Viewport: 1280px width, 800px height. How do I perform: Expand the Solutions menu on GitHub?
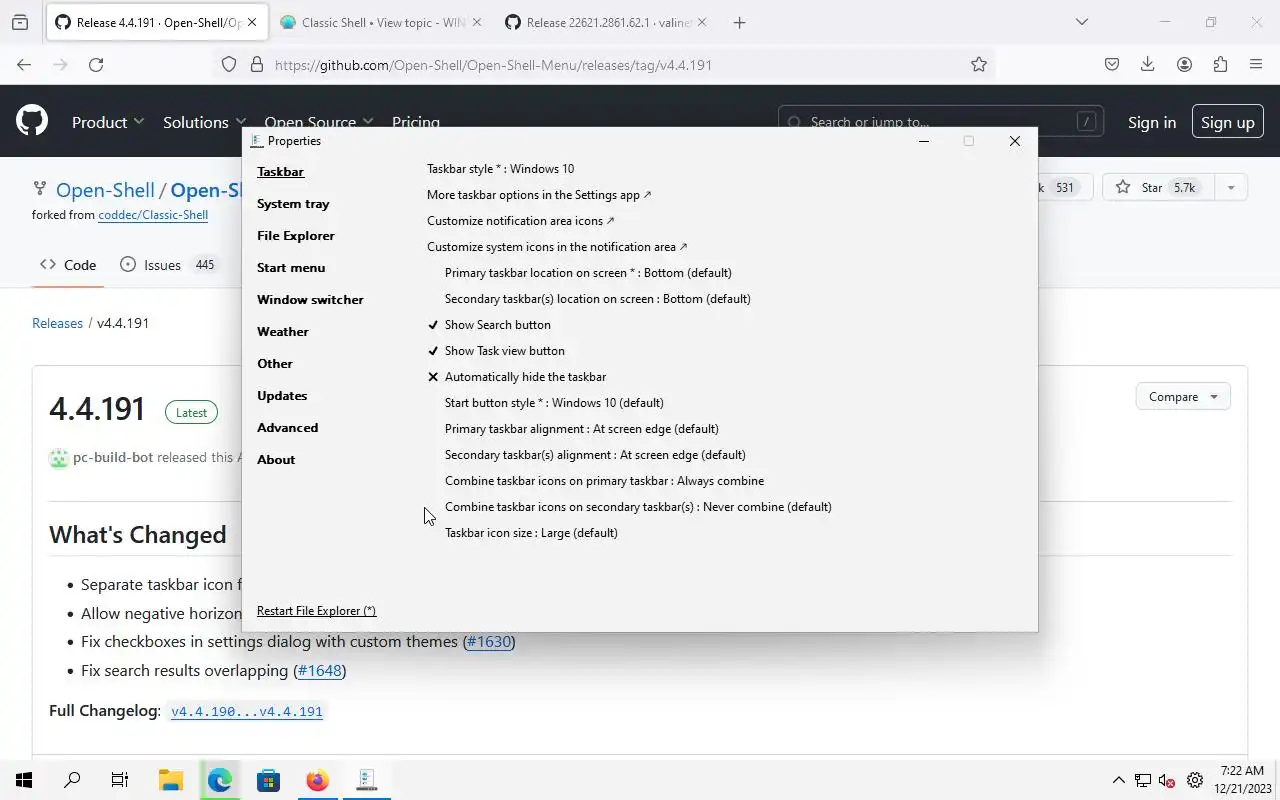pos(205,122)
